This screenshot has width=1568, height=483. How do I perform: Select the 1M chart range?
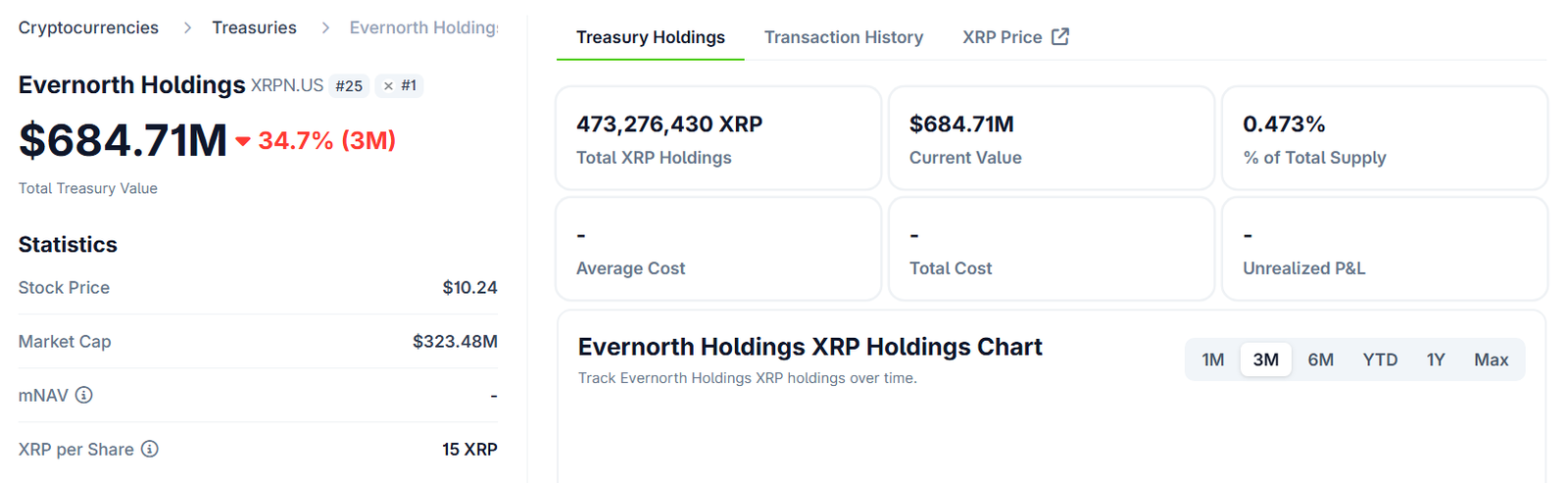1212,360
